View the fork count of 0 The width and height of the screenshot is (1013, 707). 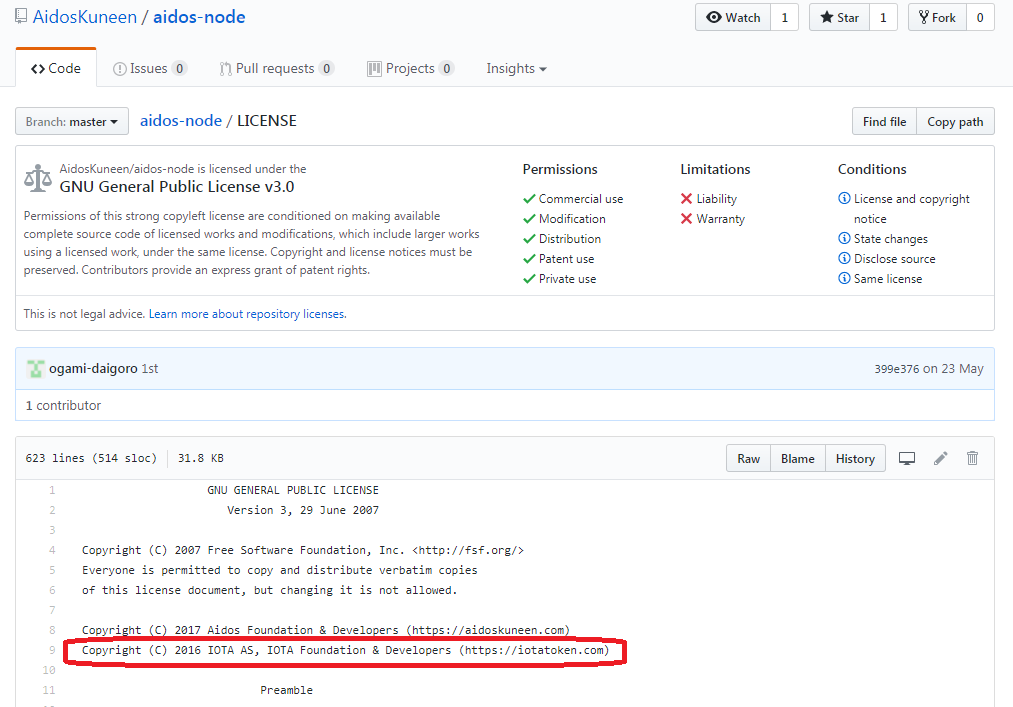[x=980, y=17]
